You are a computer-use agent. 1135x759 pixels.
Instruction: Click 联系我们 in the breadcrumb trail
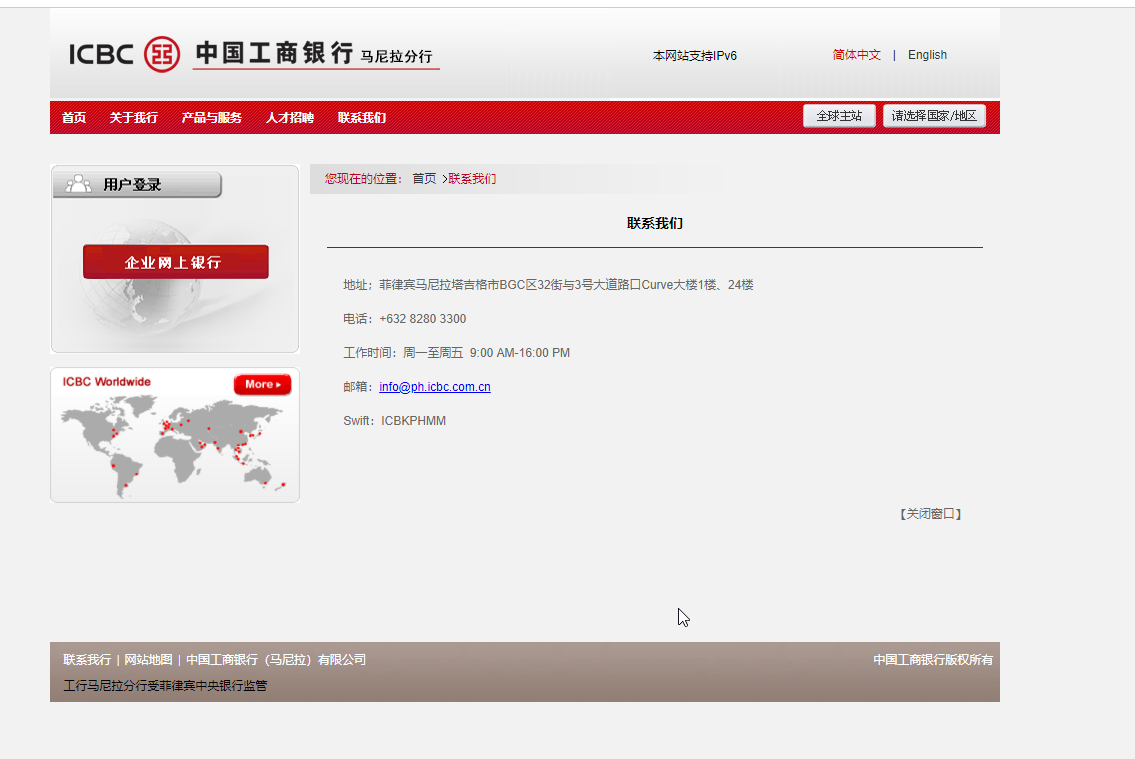472,179
